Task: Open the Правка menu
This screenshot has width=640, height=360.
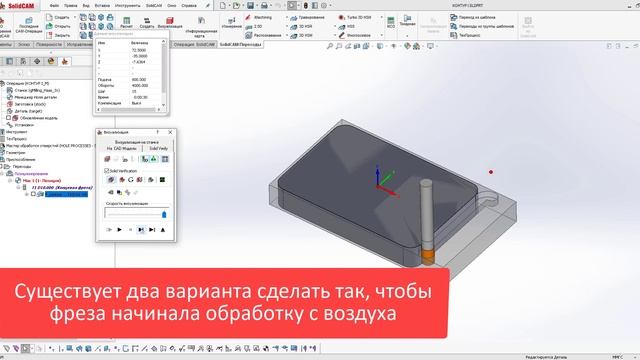Action: (x=71, y=6)
